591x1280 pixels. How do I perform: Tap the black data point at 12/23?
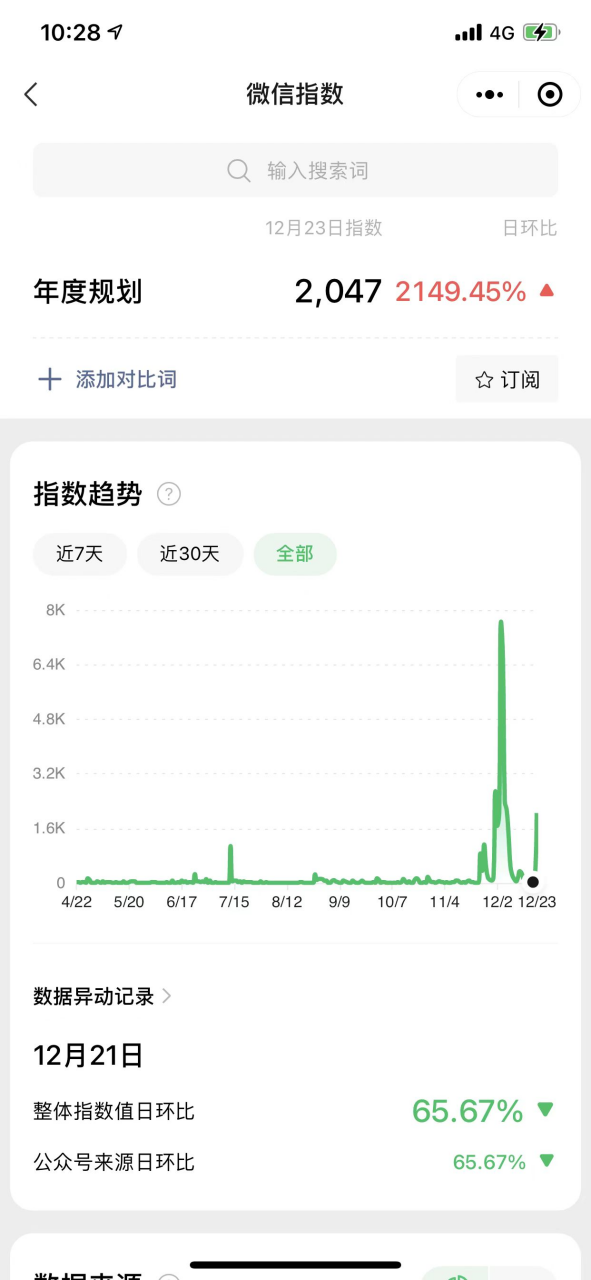(533, 882)
